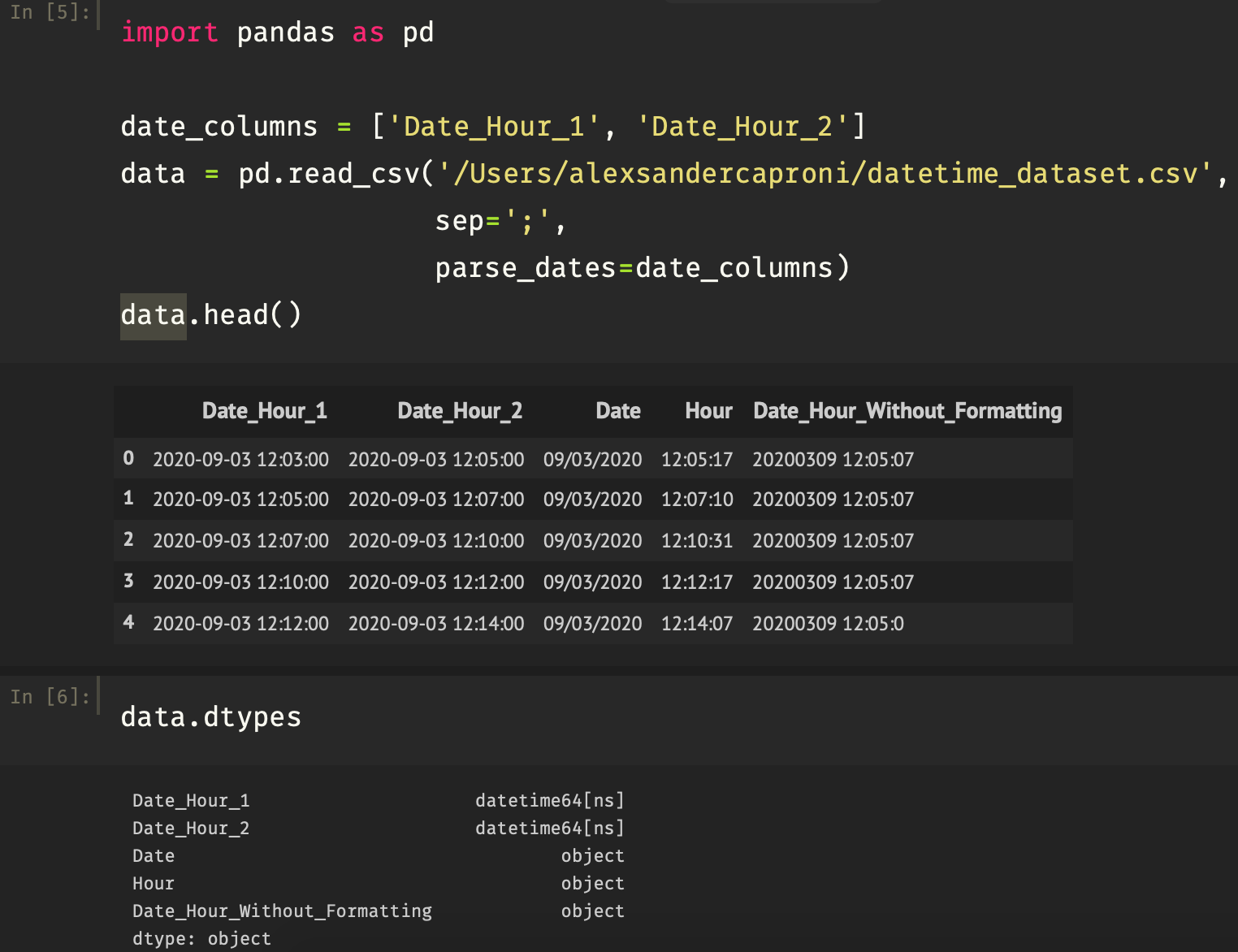Click the date 09/03/2020 in row 2
Image resolution: width=1238 pixels, height=952 pixels.
pos(592,541)
